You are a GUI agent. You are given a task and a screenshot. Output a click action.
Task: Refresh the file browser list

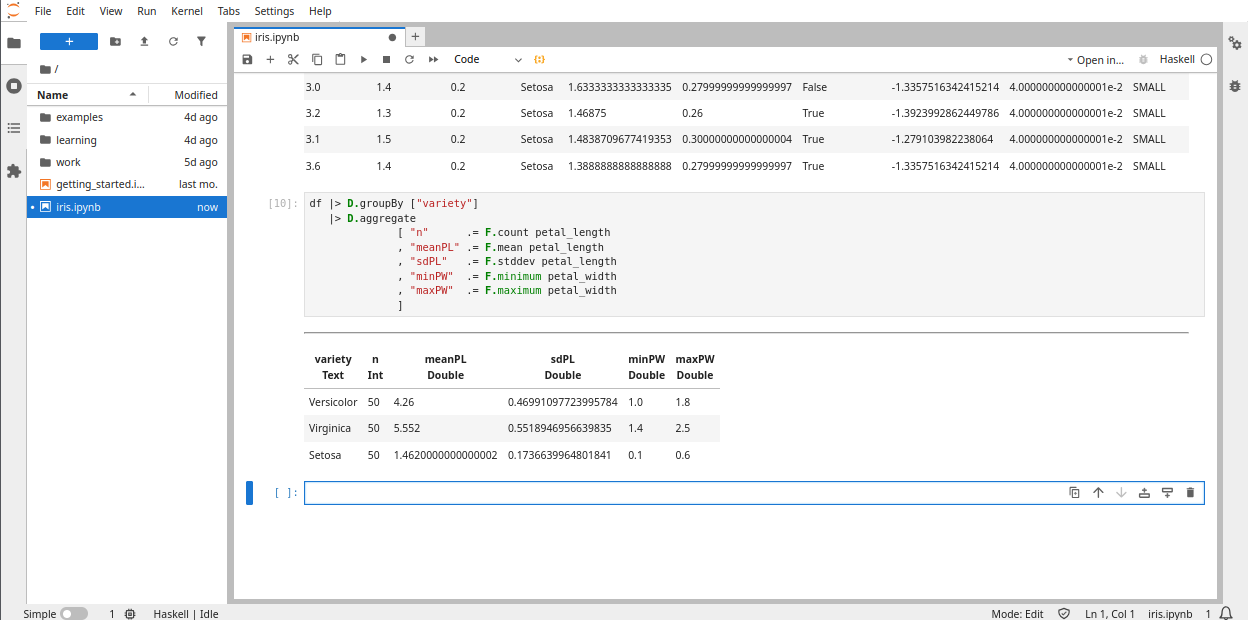point(173,41)
